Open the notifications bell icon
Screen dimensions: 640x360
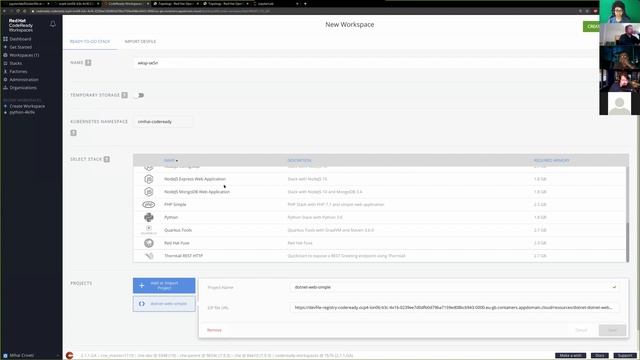(53, 24)
